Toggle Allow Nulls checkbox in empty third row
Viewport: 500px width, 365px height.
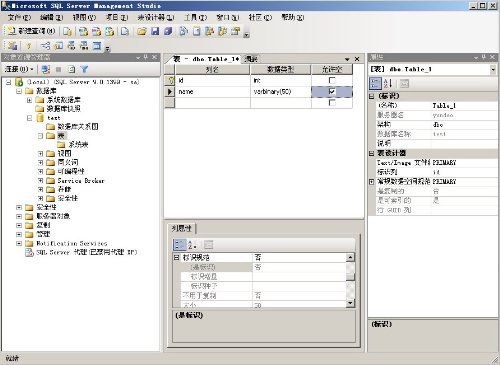[332, 103]
